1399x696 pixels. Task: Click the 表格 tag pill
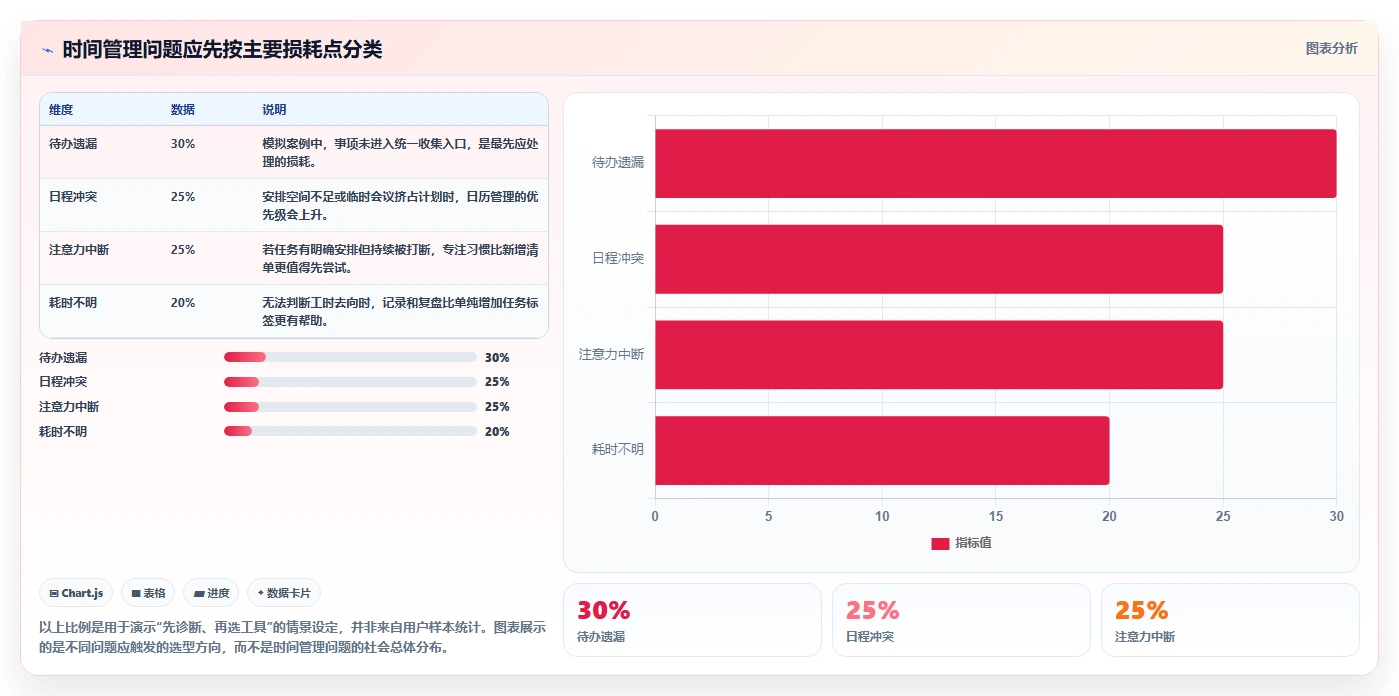[x=148, y=593]
